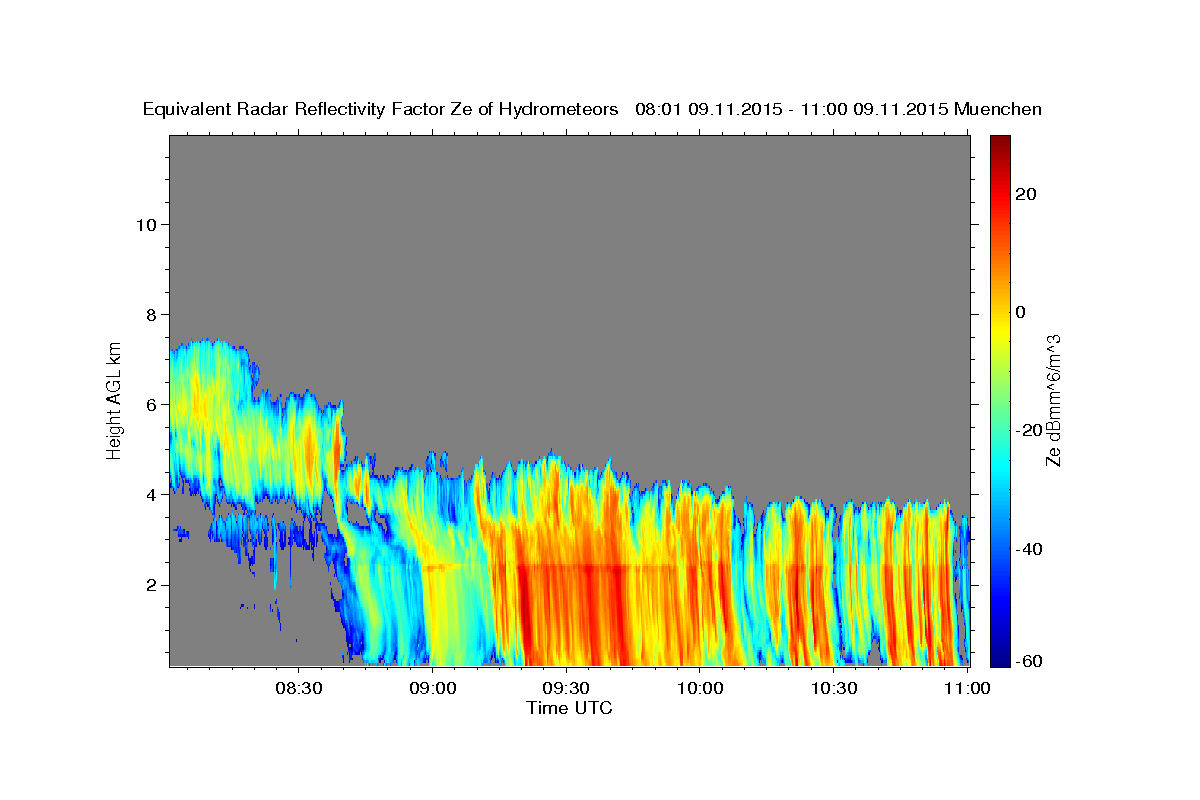The image size is (1200, 800).
Task: Click the colorbar tick label '-40'
Action: click(1029, 548)
